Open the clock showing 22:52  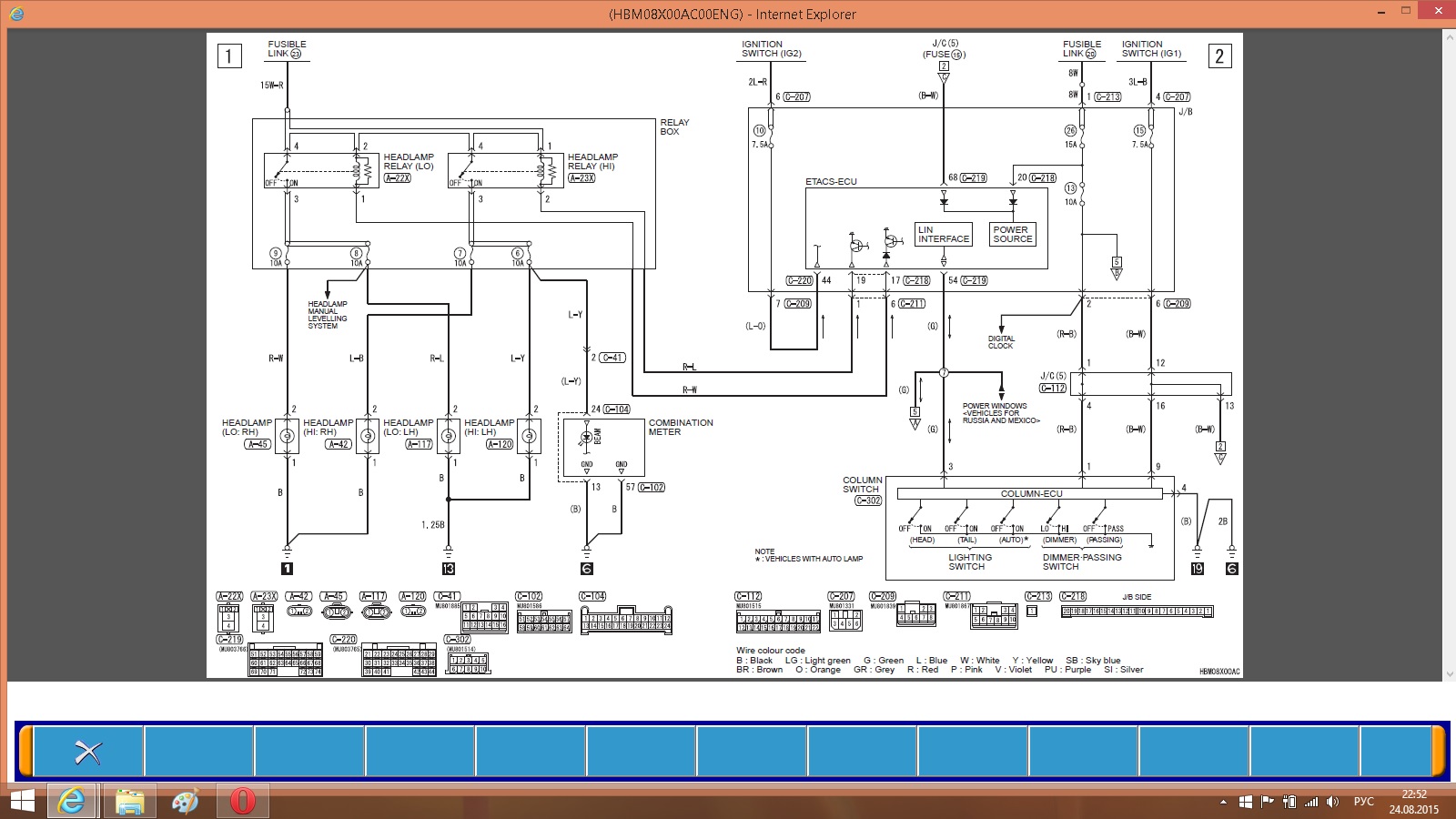point(1413,802)
